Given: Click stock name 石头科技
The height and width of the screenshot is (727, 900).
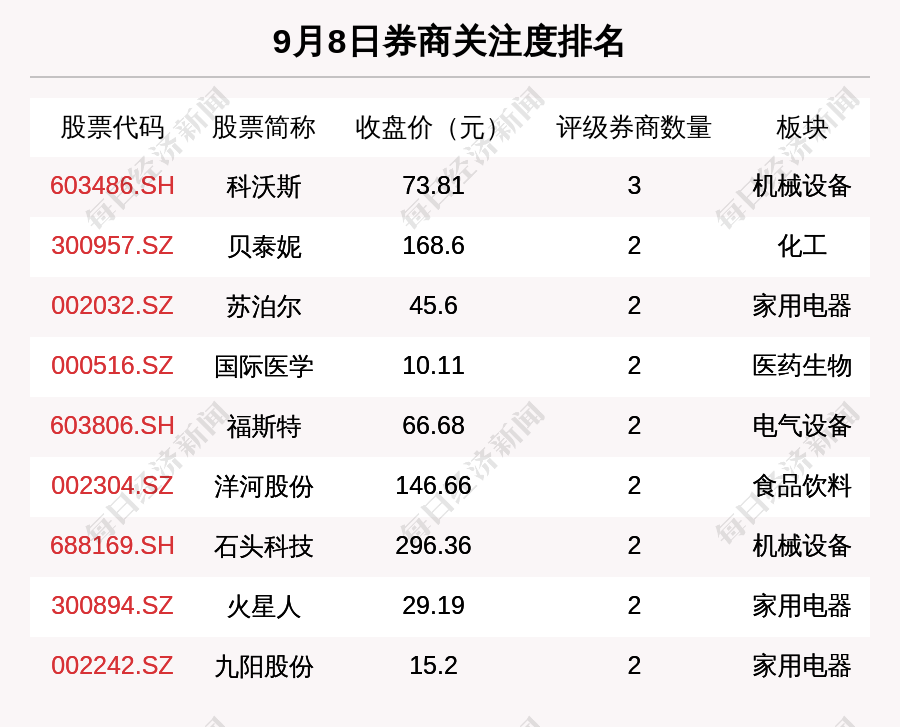Looking at the screenshot, I should (263, 546).
